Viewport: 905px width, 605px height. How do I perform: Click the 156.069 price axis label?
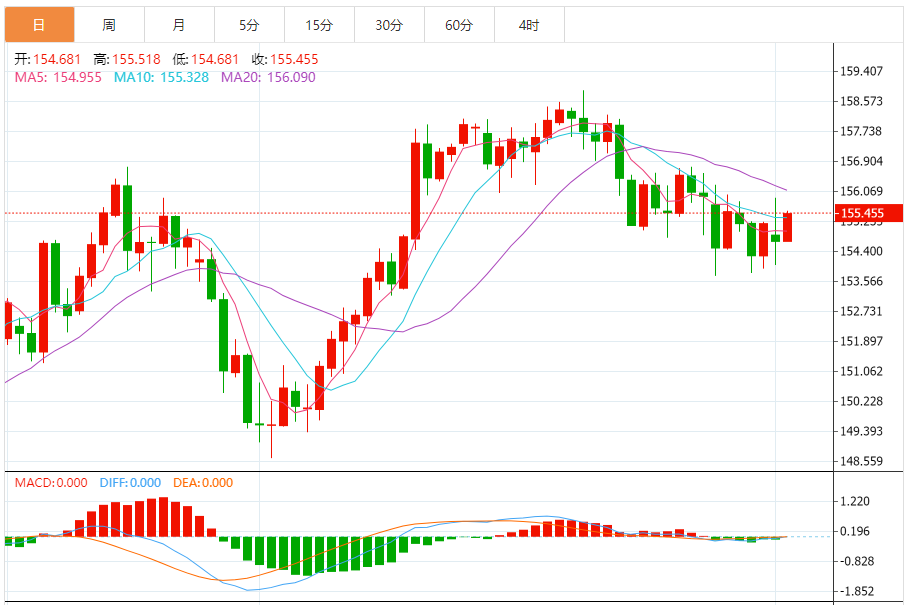[861, 192]
